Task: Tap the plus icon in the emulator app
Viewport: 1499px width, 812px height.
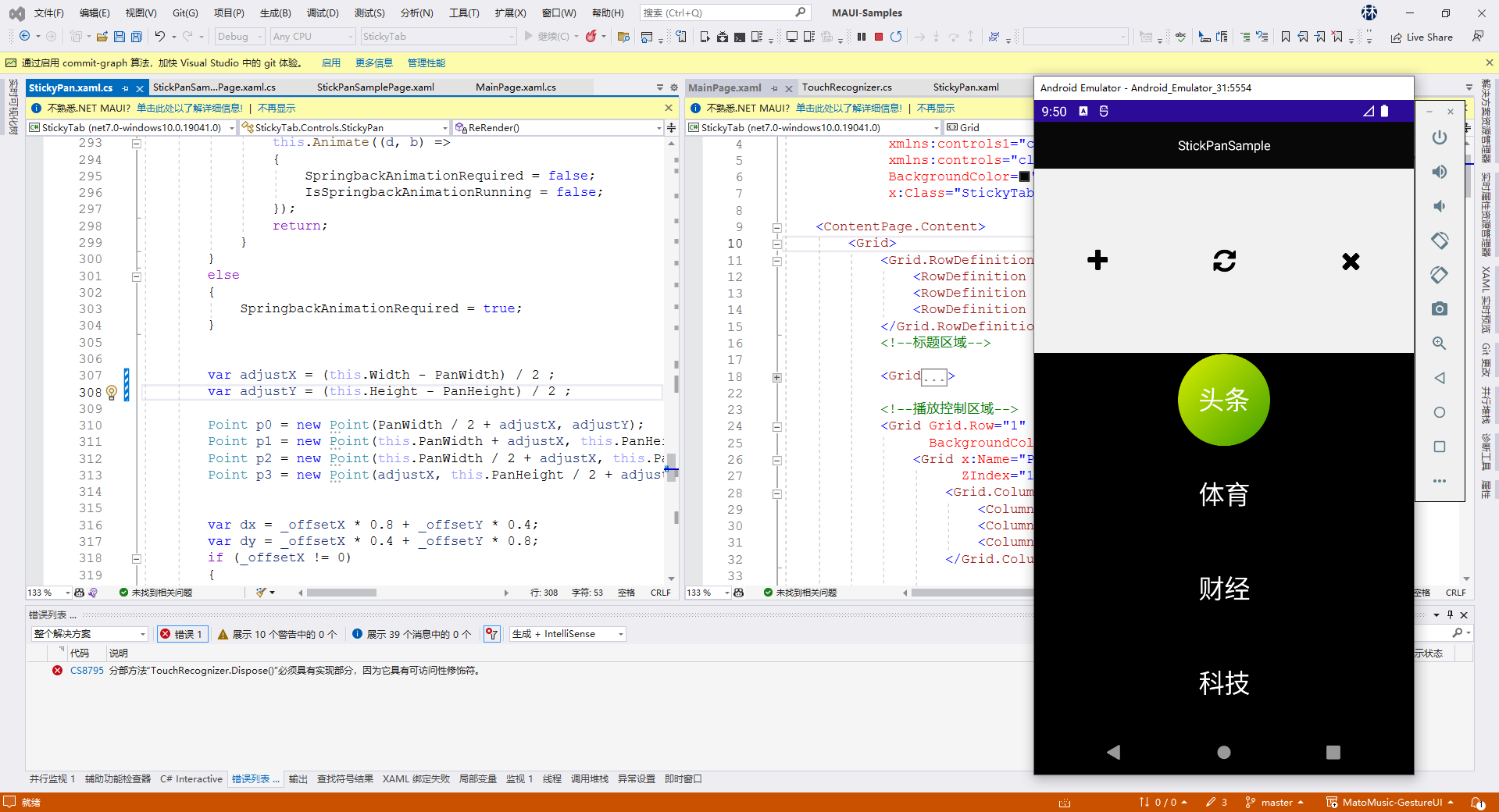Action: (x=1097, y=261)
